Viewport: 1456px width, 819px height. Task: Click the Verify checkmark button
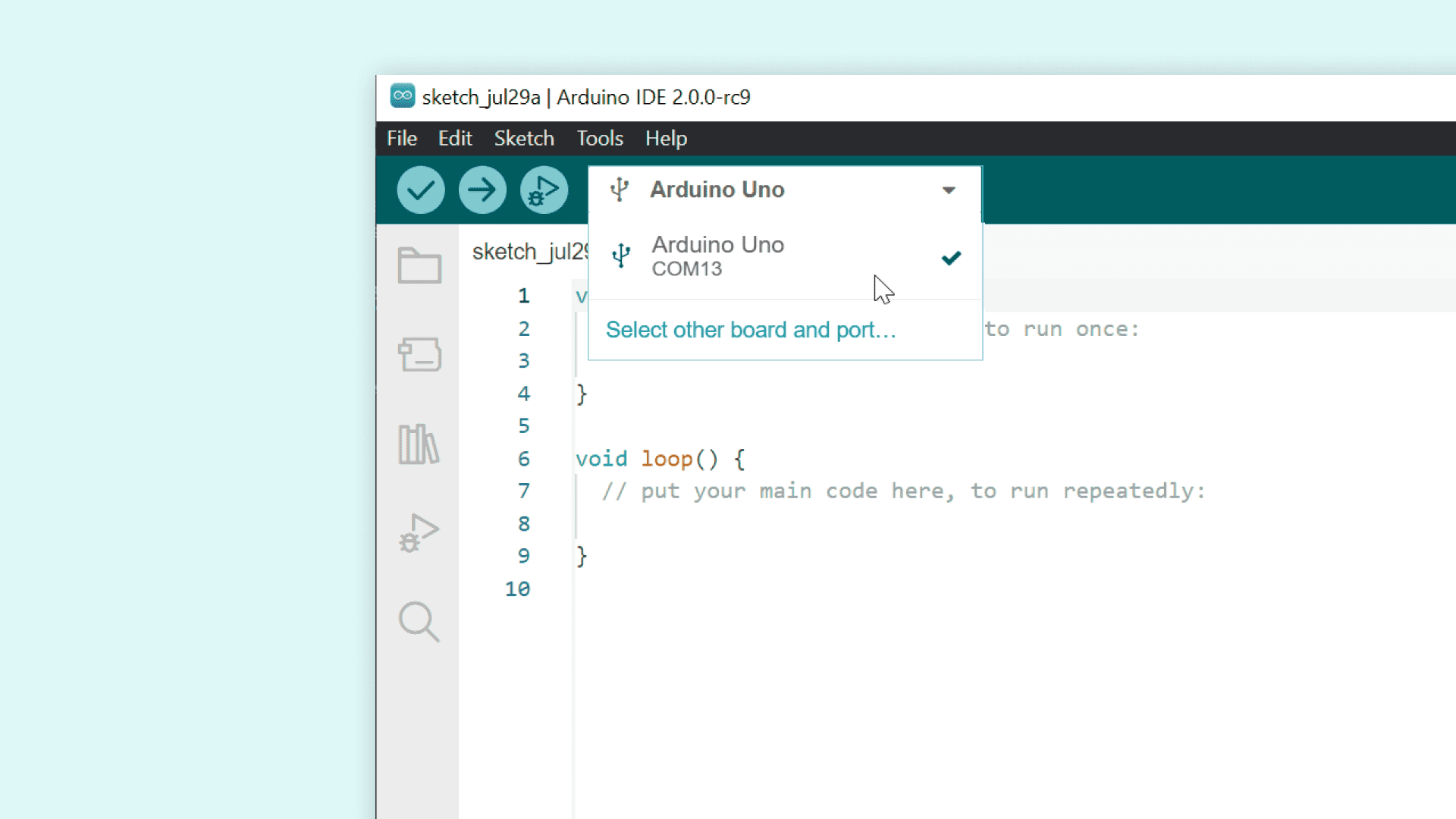point(420,190)
